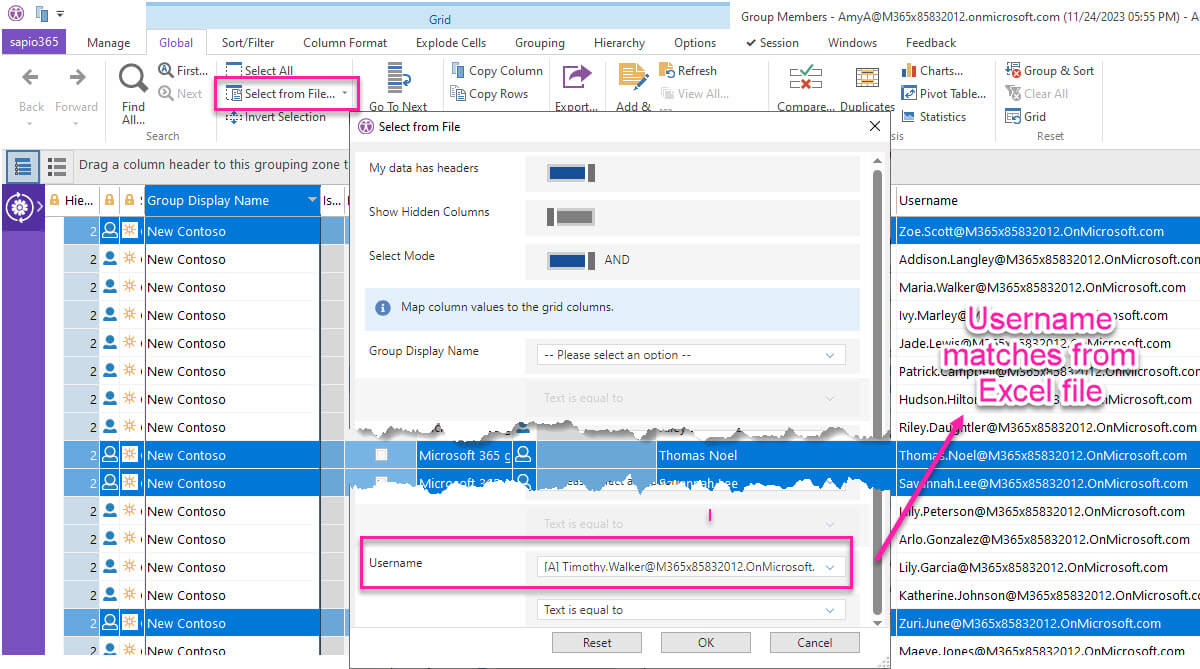1200x669 pixels.
Task: Click the first grouping zone view icon
Action: pos(23,166)
